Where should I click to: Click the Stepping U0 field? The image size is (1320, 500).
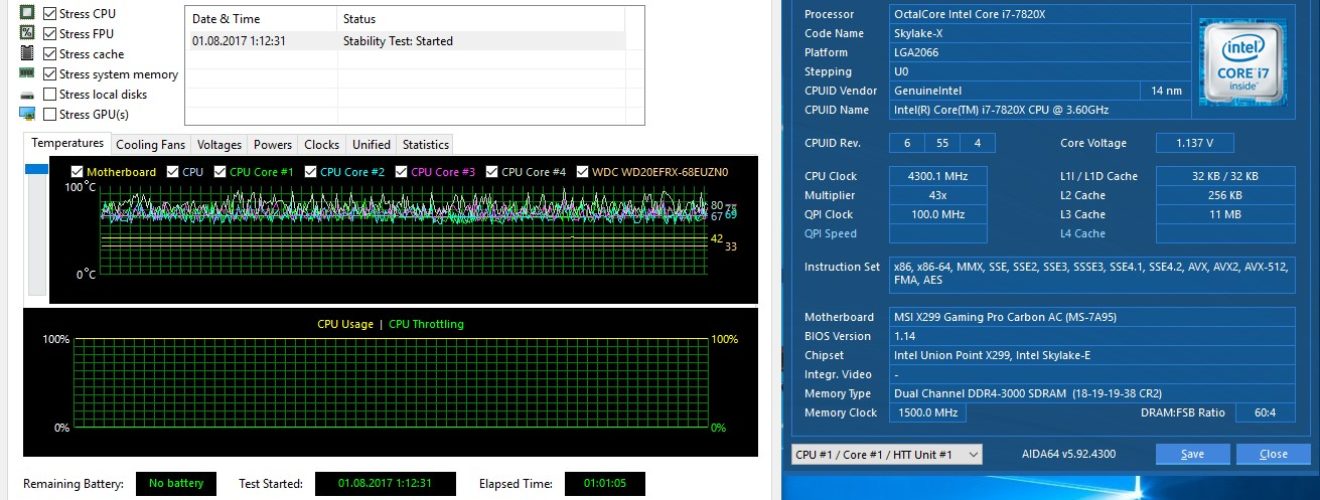click(1040, 71)
